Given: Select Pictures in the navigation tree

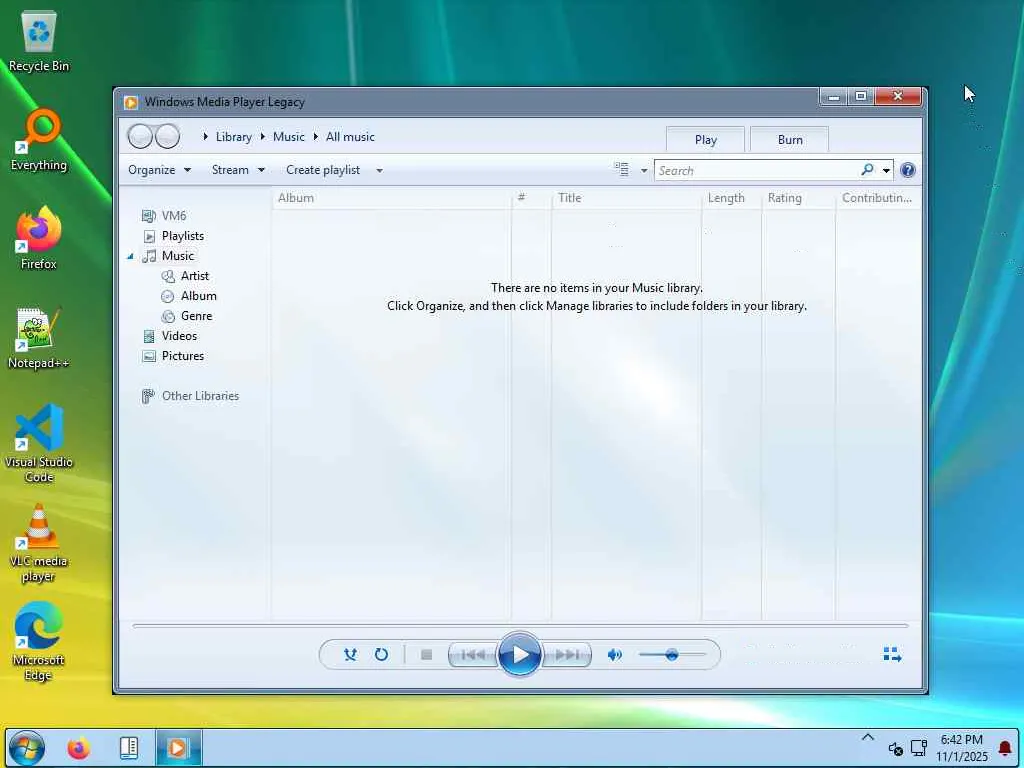Looking at the screenshot, I should click(x=183, y=356).
